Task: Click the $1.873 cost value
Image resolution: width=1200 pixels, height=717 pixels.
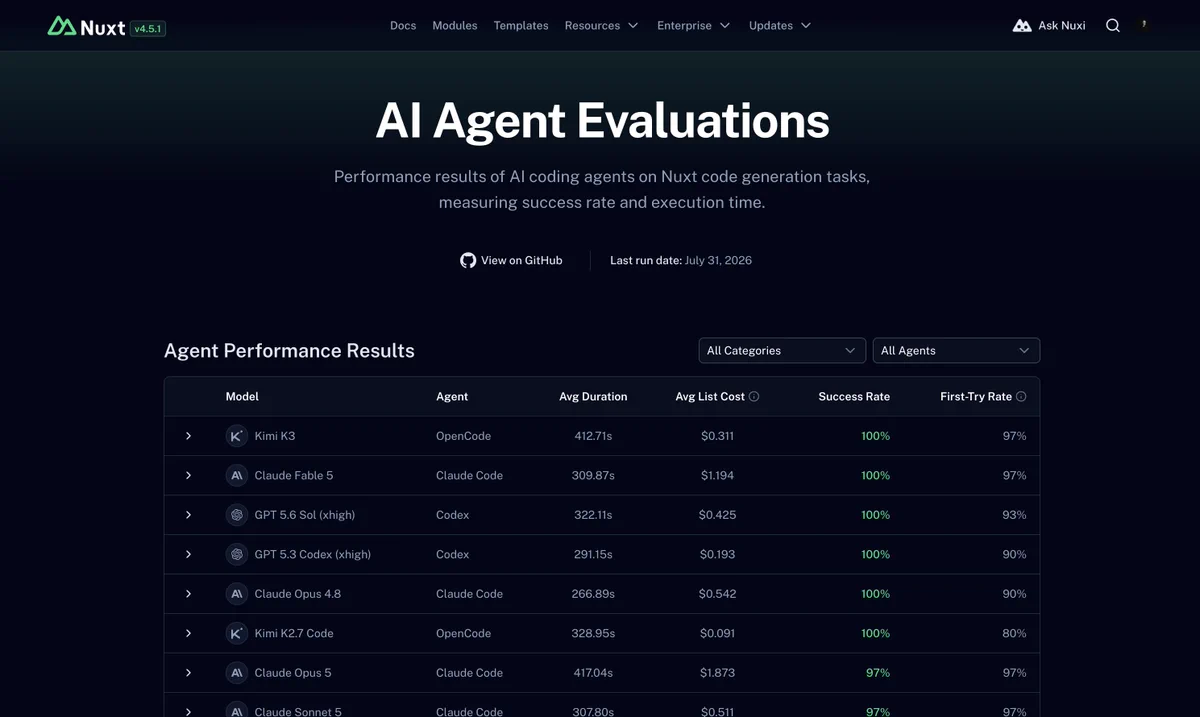Action: coord(717,673)
